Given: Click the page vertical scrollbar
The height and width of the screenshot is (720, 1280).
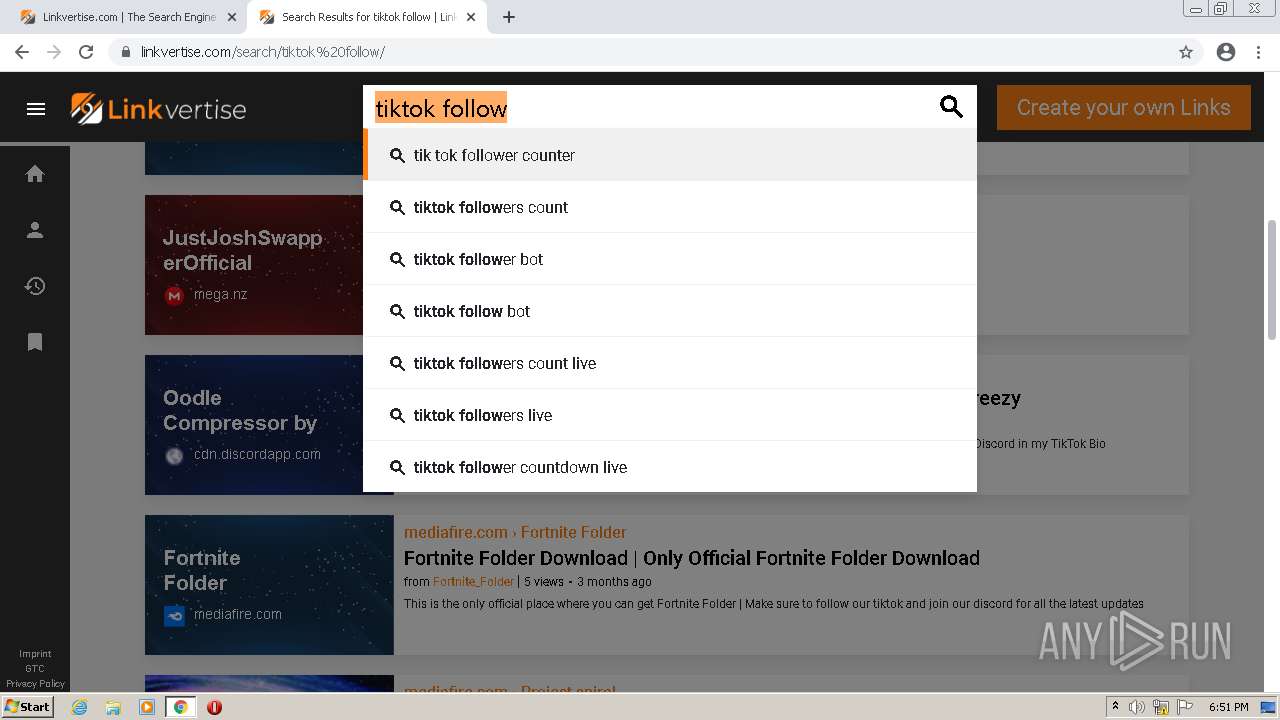Looking at the screenshot, I should (x=1271, y=280).
